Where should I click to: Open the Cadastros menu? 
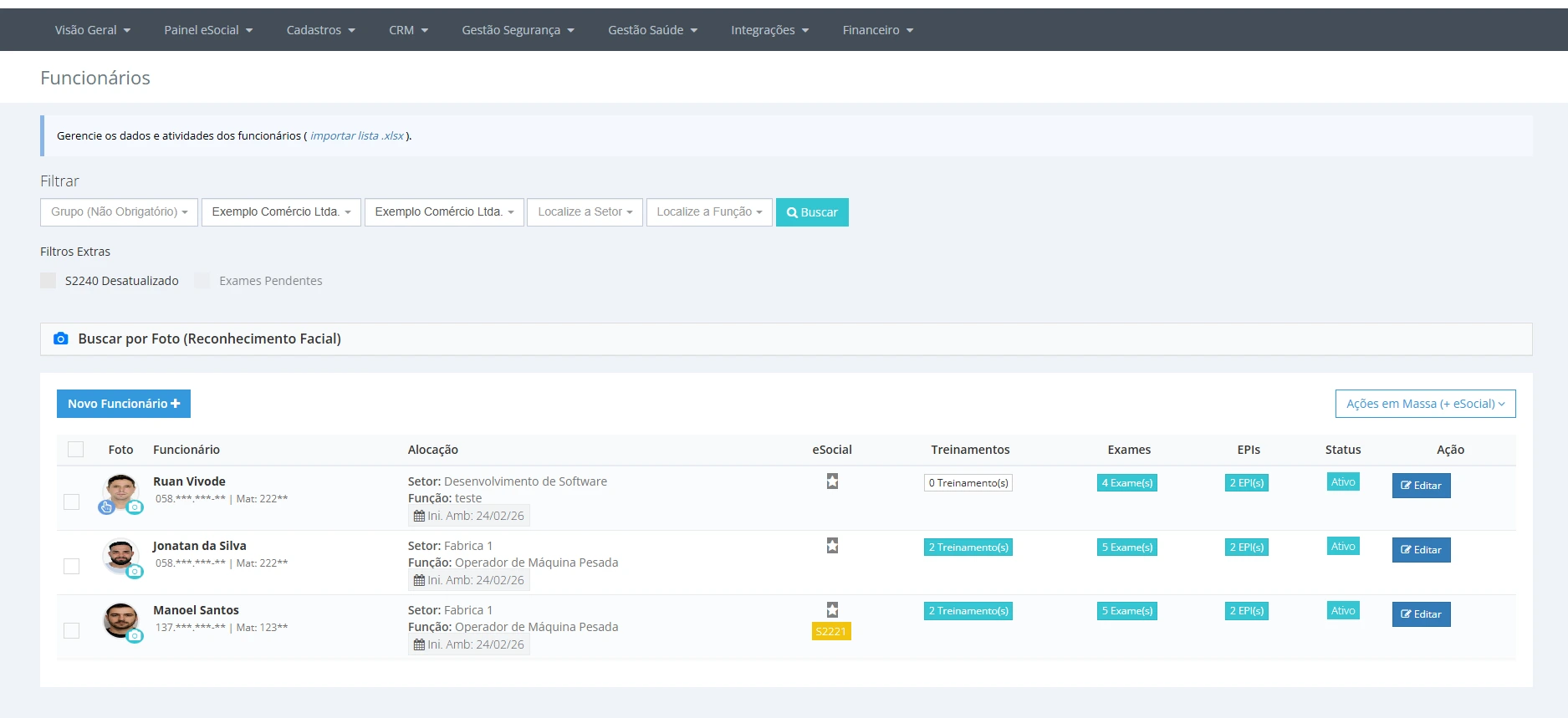click(321, 30)
